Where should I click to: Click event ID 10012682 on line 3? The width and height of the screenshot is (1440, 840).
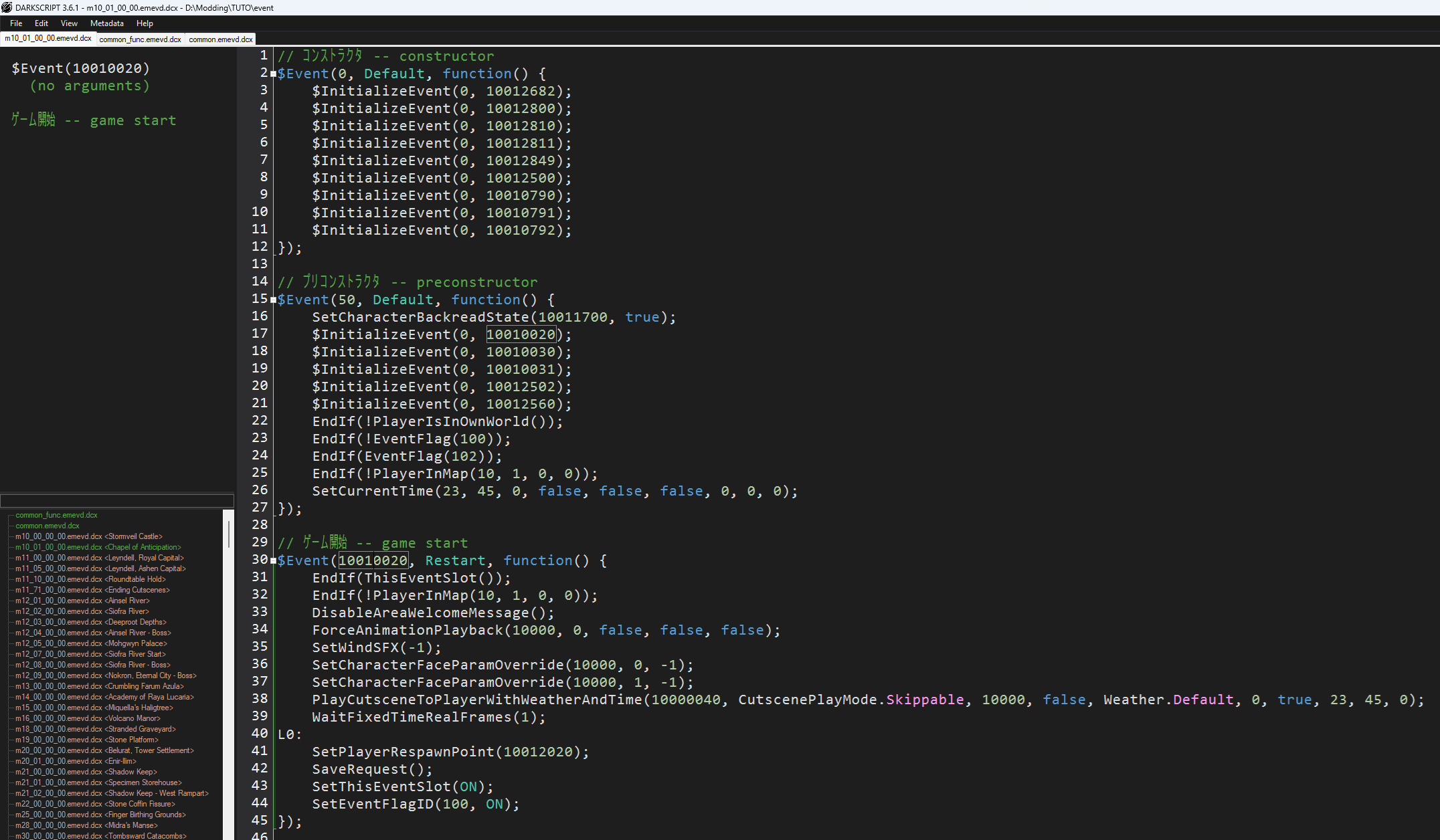(x=521, y=92)
